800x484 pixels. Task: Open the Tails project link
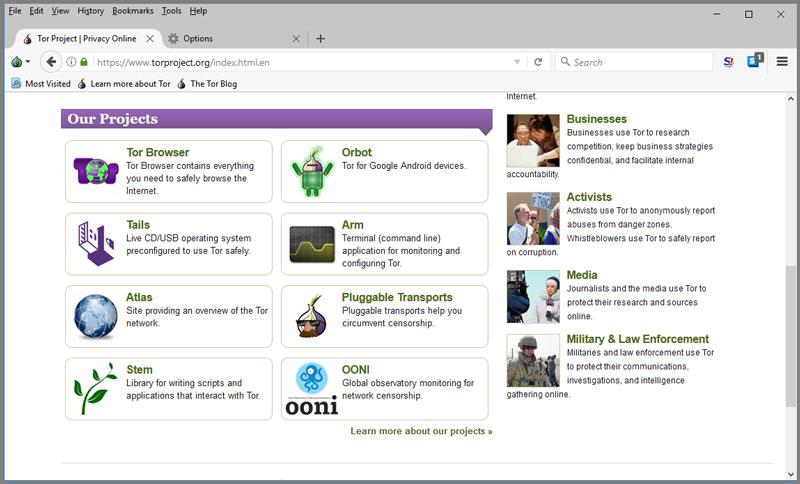[x=138, y=224]
